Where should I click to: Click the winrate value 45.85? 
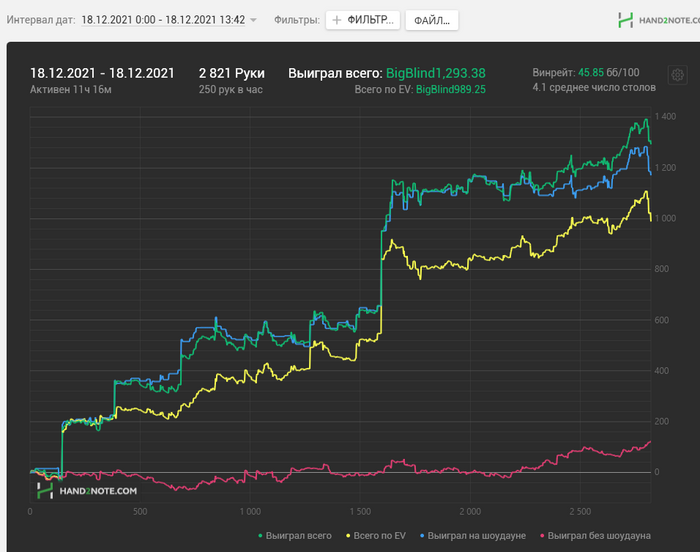pos(591,72)
